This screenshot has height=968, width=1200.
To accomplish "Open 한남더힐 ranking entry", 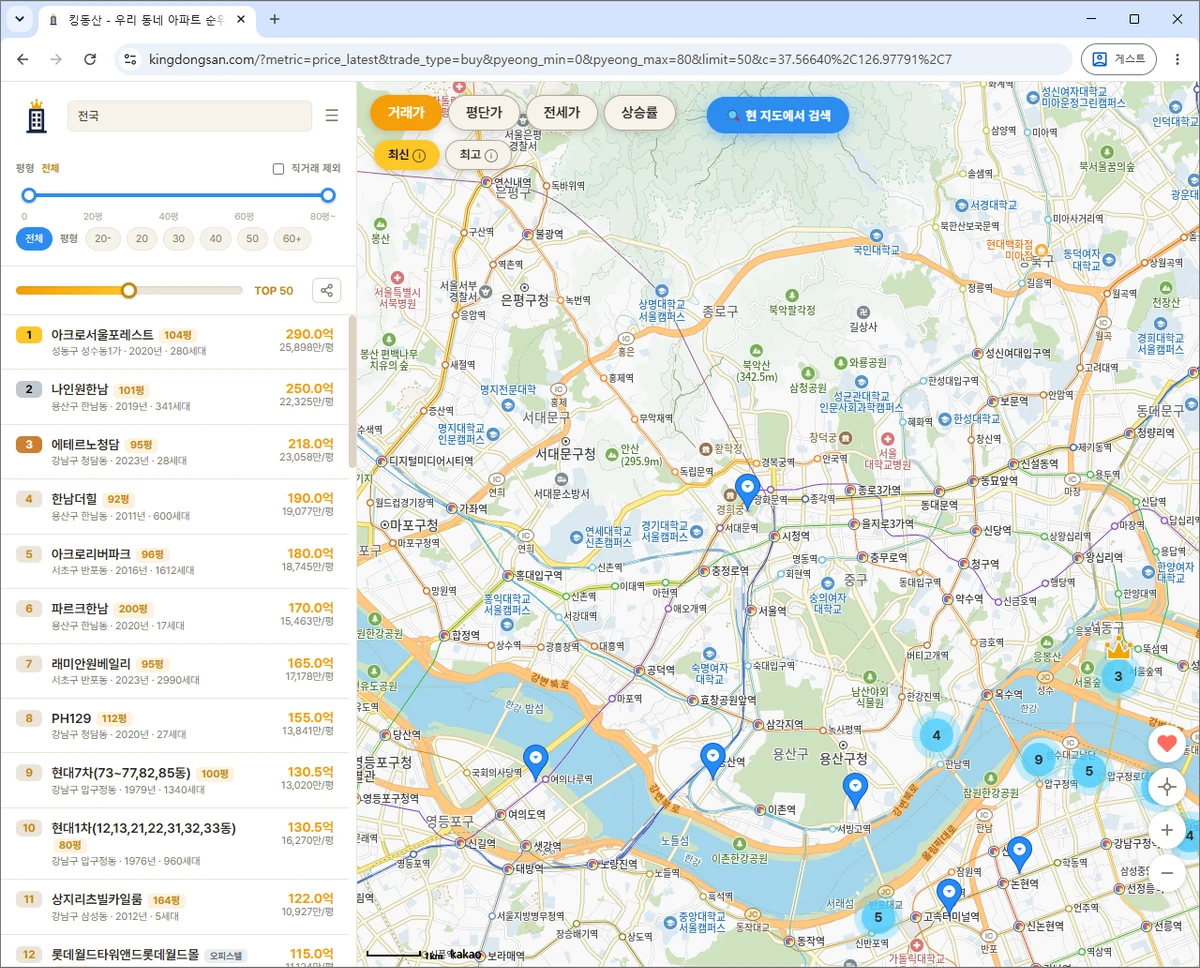I will [175, 507].
